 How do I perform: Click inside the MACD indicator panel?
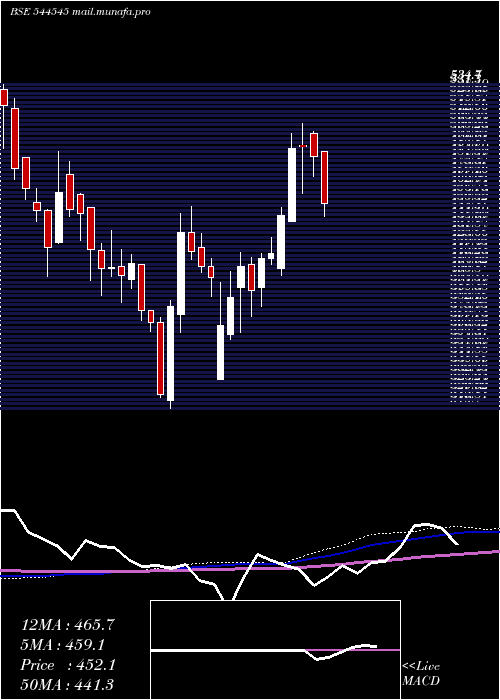point(275,650)
